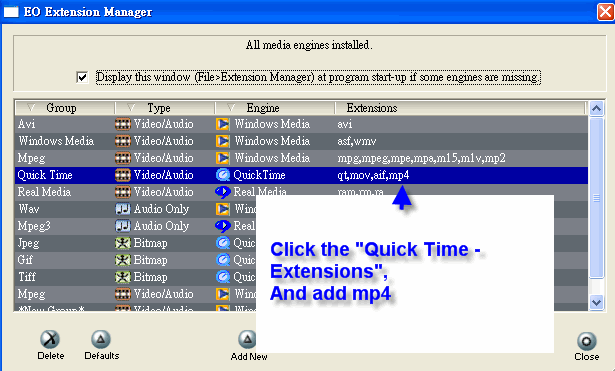Click Audio Only music icon in Wav row
This screenshot has width=615, height=371.
tap(122, 209)
